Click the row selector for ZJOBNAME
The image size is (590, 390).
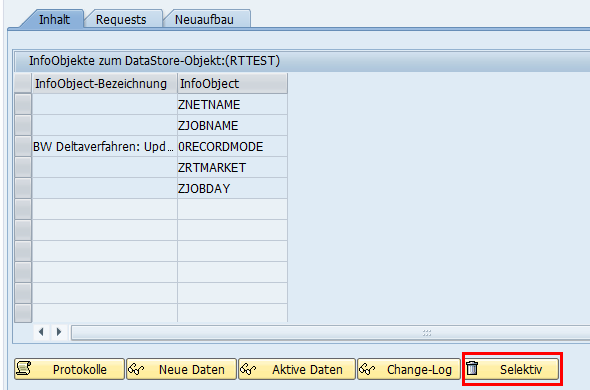pyautogui.click(x=23, y=126)
